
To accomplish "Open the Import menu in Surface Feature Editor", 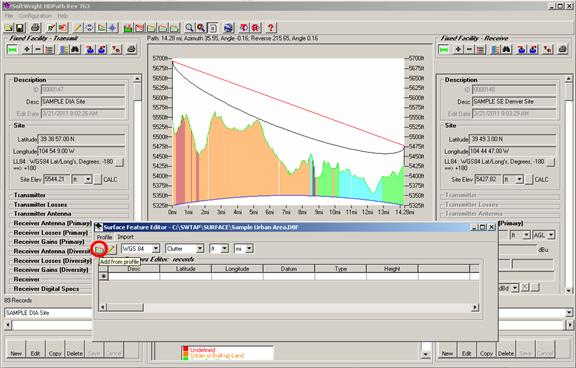I will click(126, 237).
